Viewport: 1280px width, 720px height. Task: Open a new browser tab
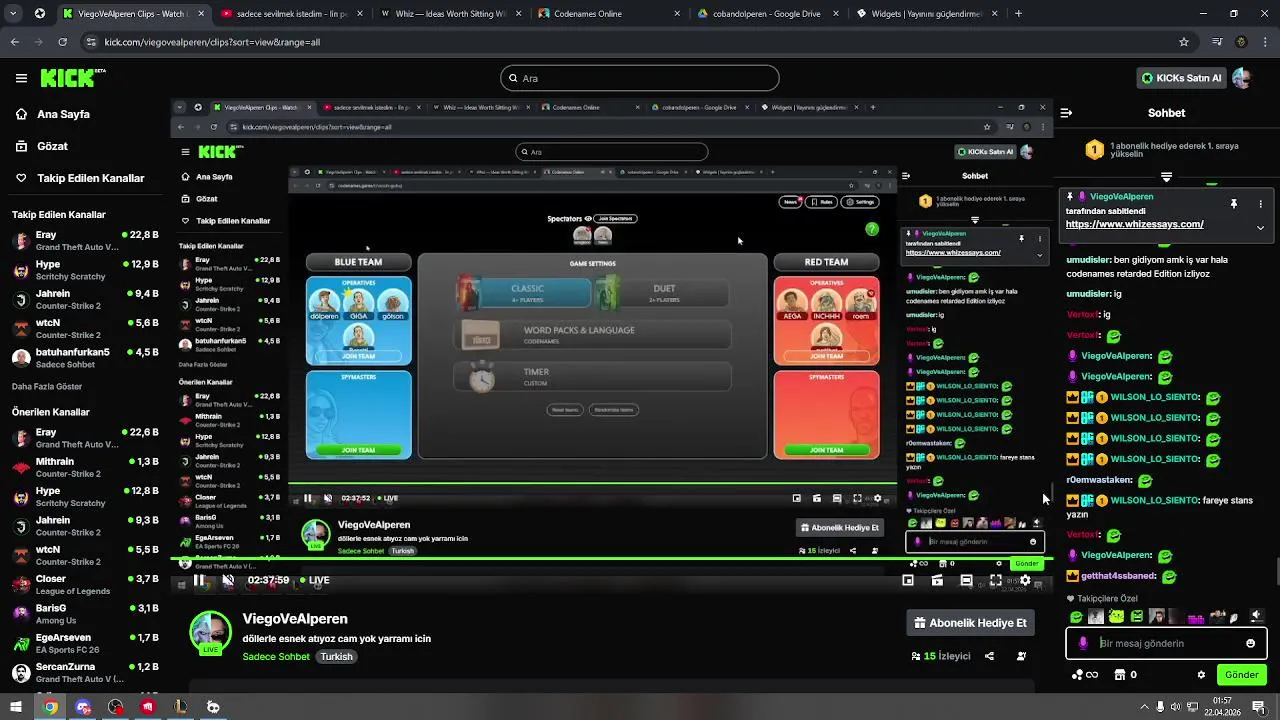(x=1018, y=14)
